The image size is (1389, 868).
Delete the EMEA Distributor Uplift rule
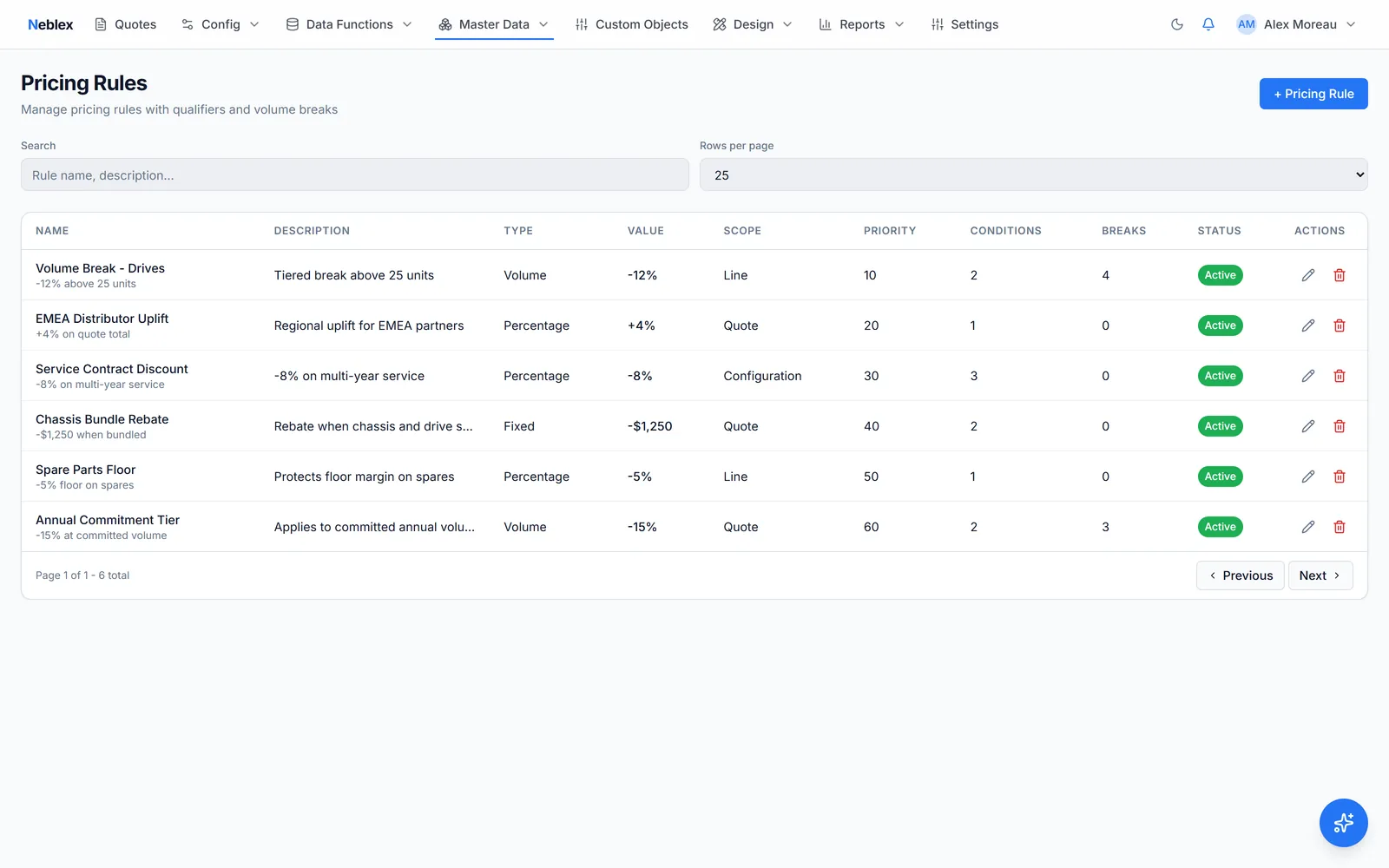point(1340,325)
